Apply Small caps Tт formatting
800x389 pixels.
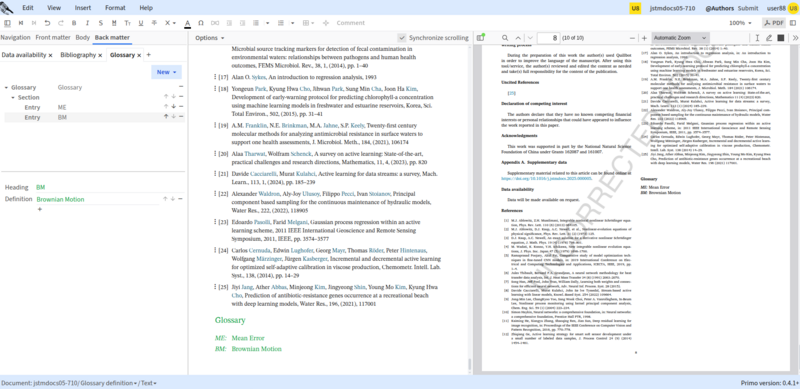pyautogui.click(x=128, y=23)
